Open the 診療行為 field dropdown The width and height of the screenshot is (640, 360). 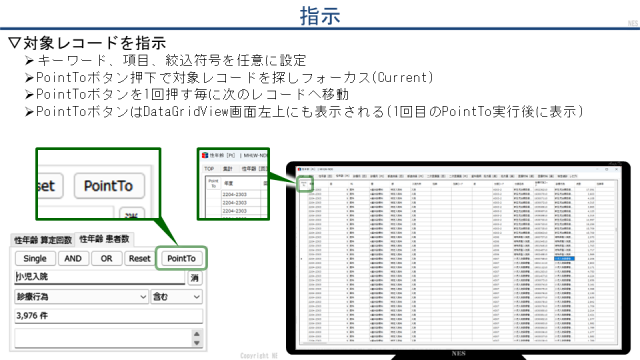pos(81,297)
